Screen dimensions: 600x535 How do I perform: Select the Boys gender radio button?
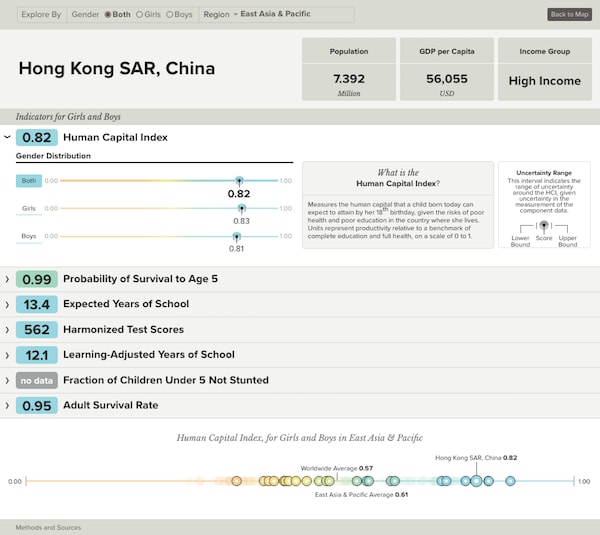point(170,15)
